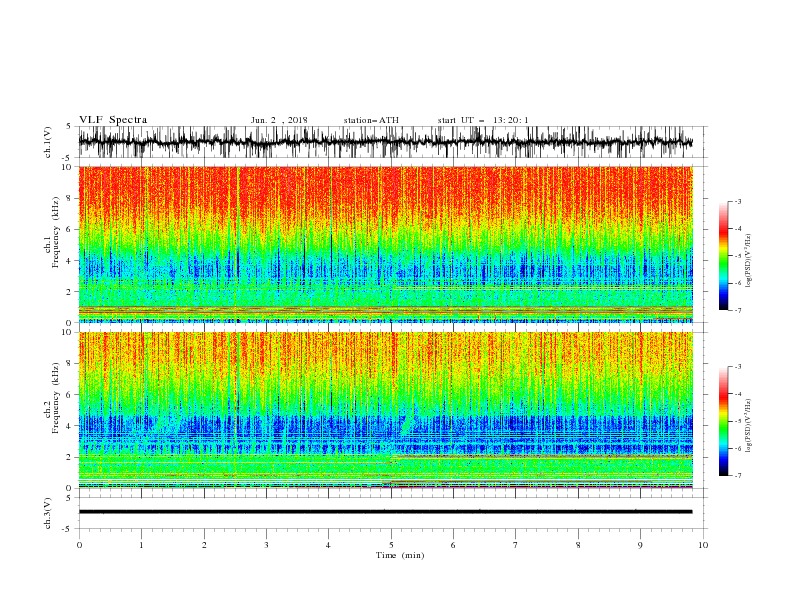792x612 pixels.
Task: Click the "ch.1(V)" axis label
Action: [x=48, y=142]
